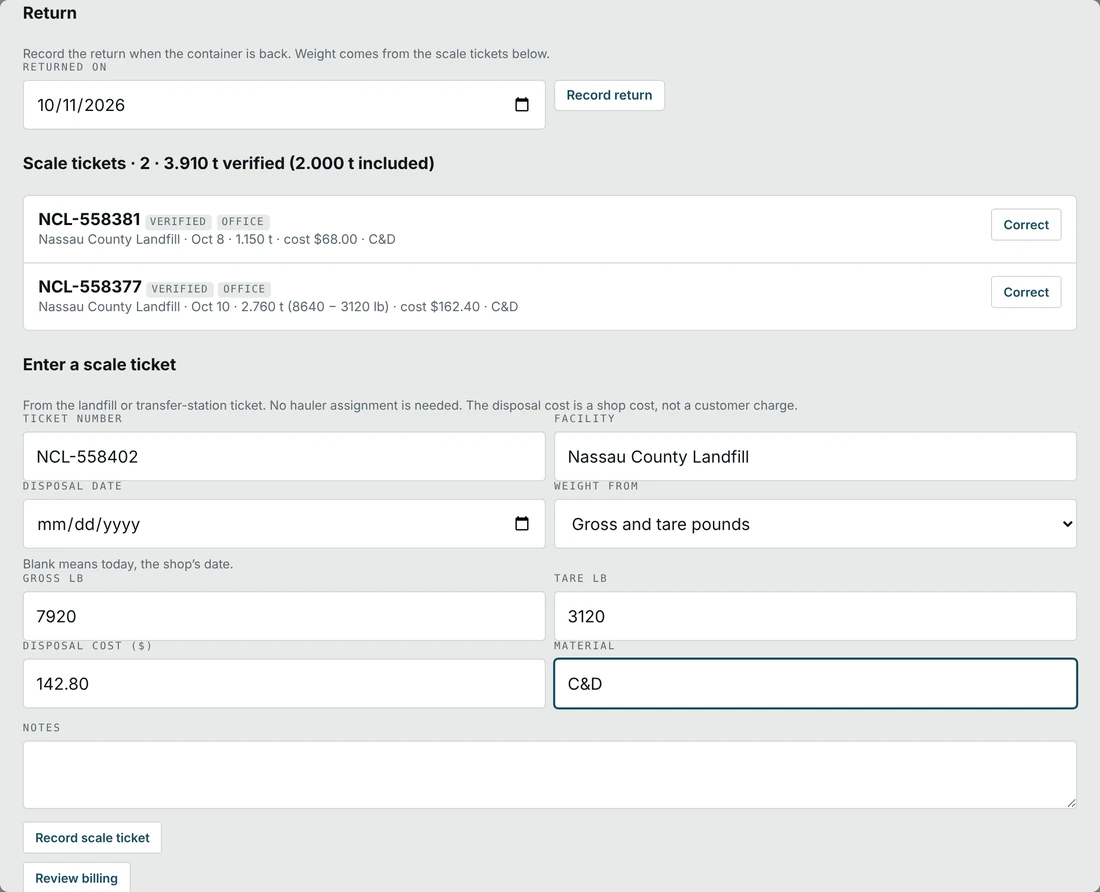Open calendar picker for Disposal Date
Viewport: 1100px width, 892px height.
click(521, 524)
